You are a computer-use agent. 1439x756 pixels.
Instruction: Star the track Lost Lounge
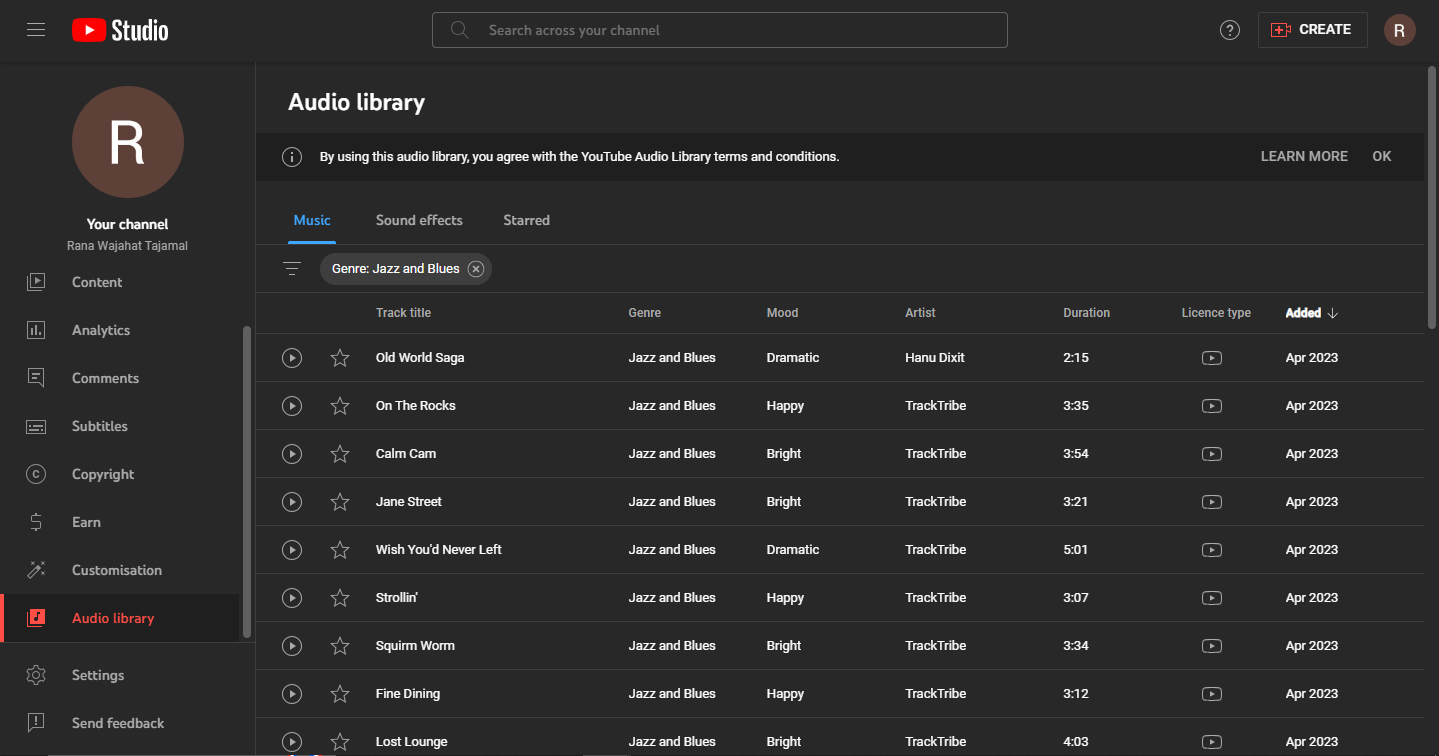click(340, 742)
